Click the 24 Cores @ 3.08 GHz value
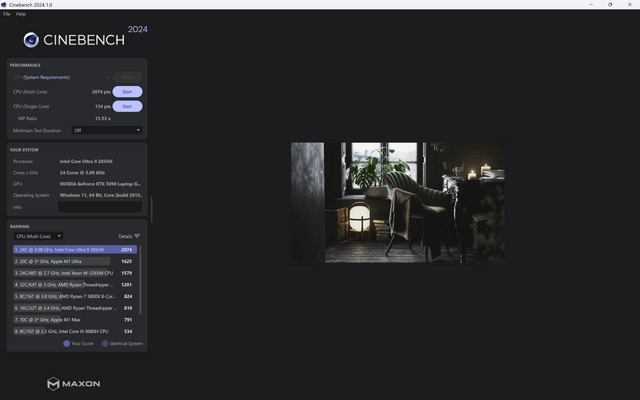The width and height of the screenshot is (640, 400). (x=82, y=173)
